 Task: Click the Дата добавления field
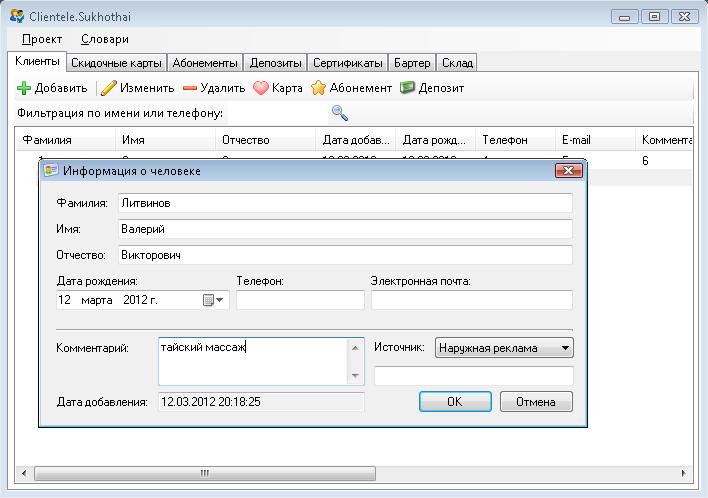(x=261, y=402)
